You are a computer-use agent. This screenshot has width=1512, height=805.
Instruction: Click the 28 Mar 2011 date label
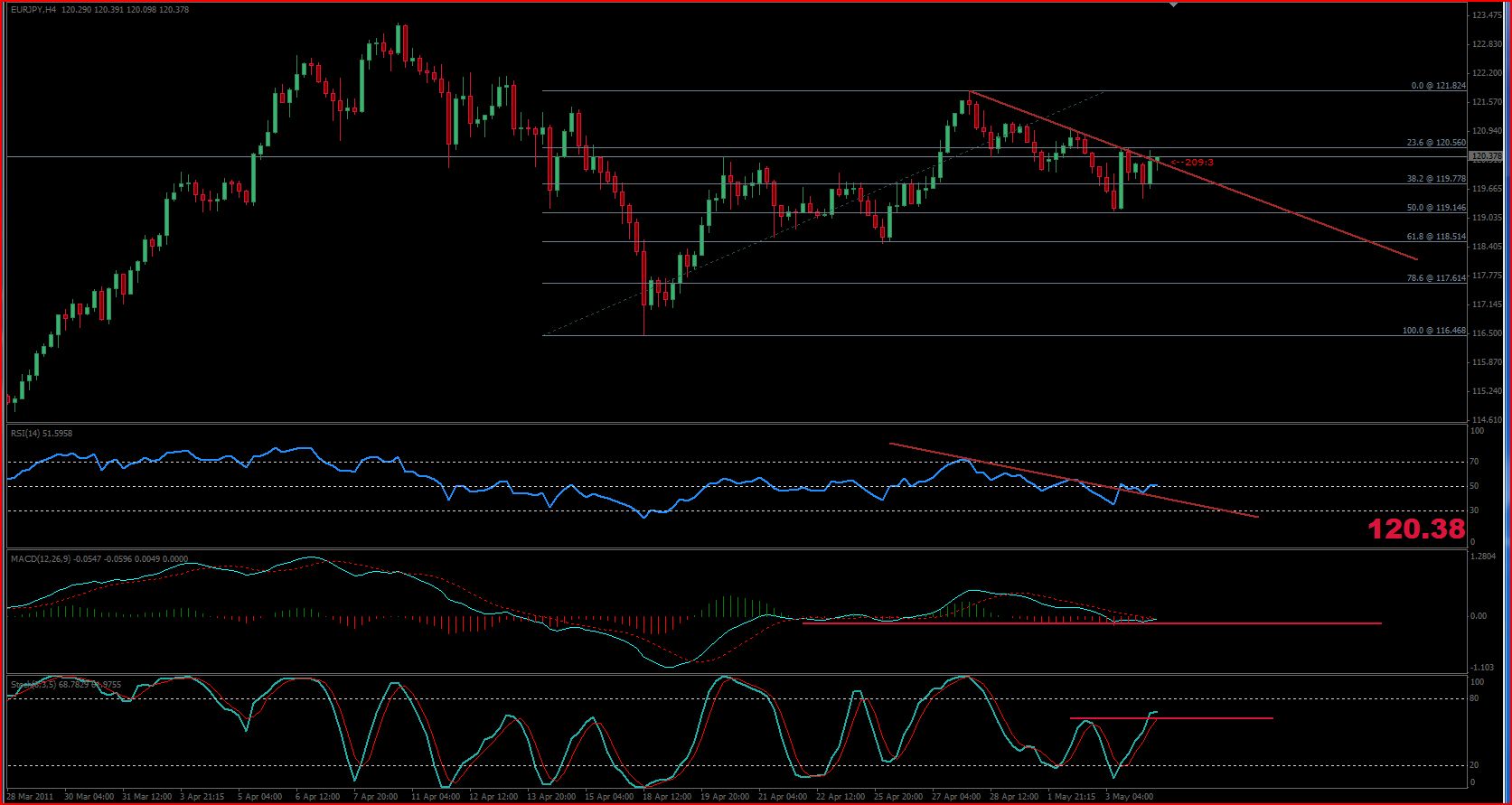(x=30, y=797)
